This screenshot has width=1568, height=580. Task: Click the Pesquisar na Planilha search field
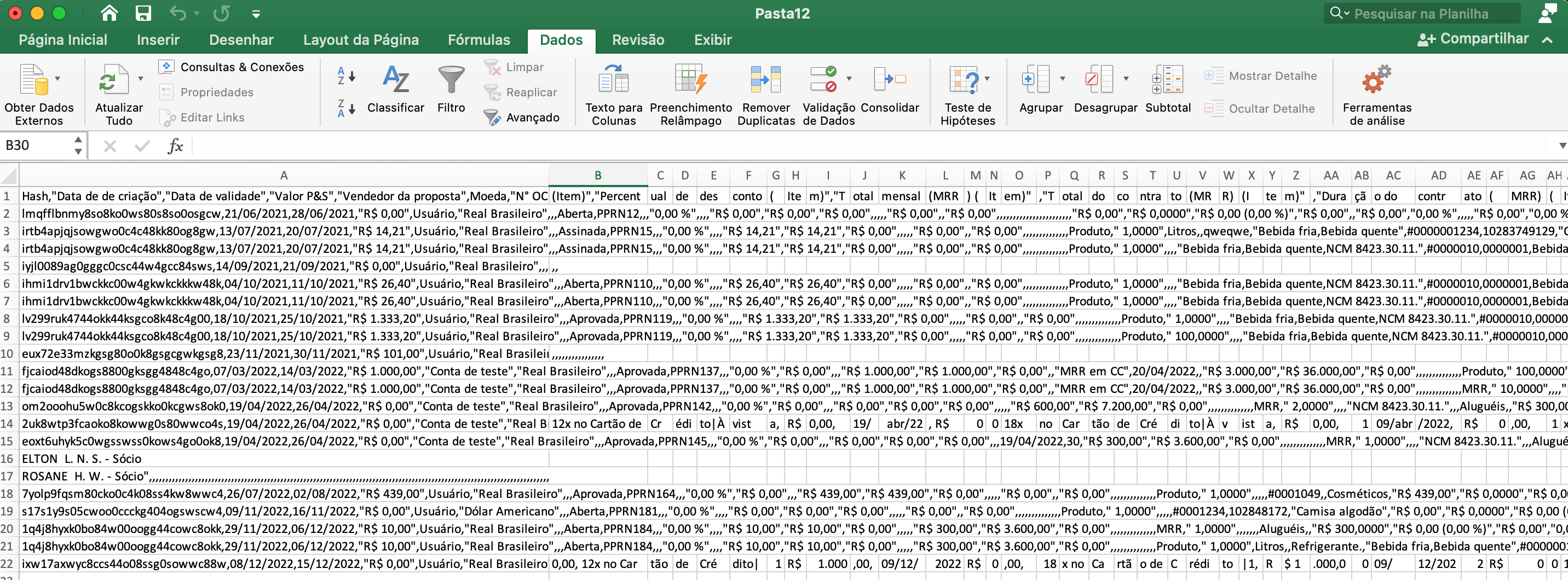pyautogui.click(x=1421, y=13)
